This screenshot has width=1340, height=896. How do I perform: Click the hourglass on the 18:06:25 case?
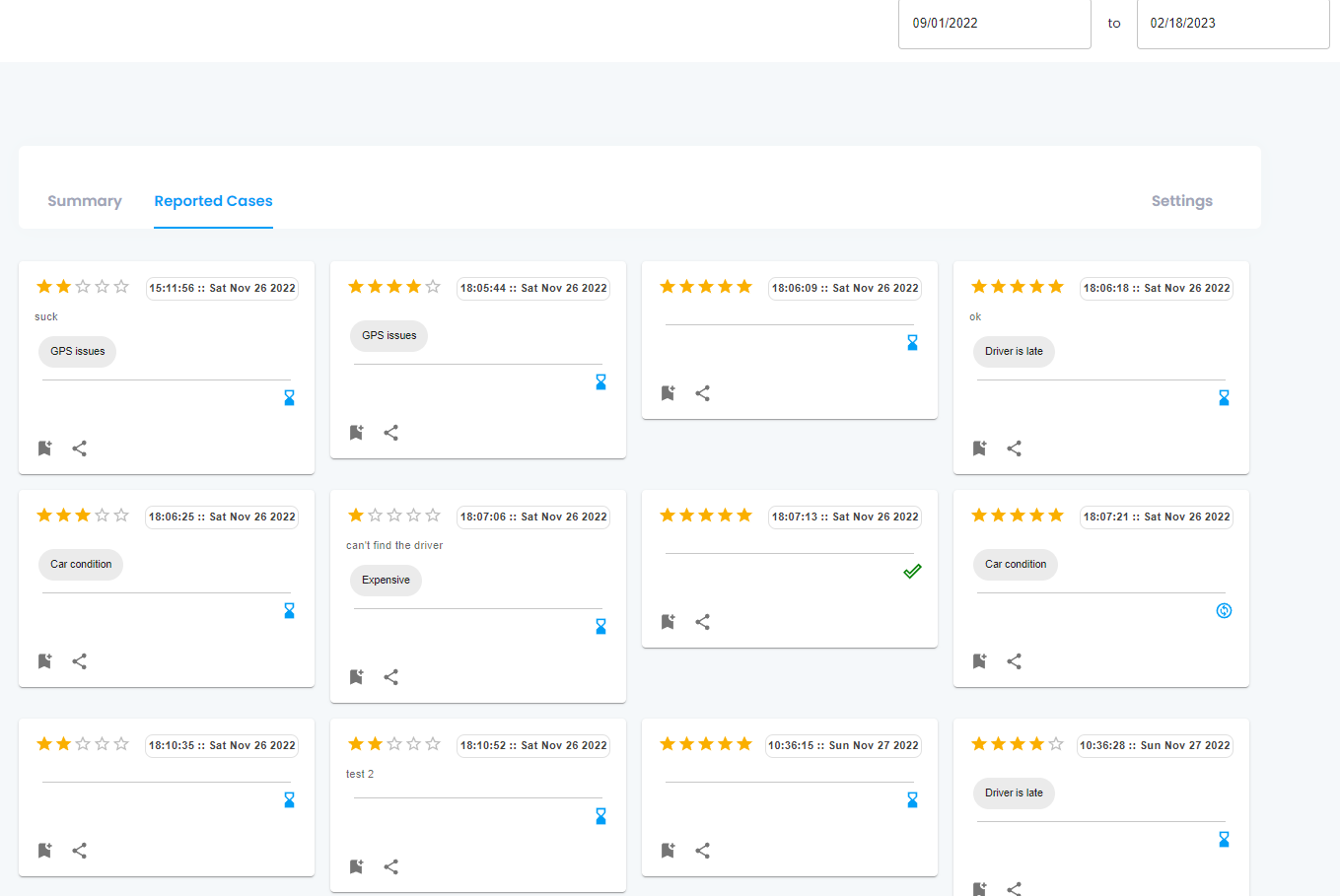click(x=289, y=611)
